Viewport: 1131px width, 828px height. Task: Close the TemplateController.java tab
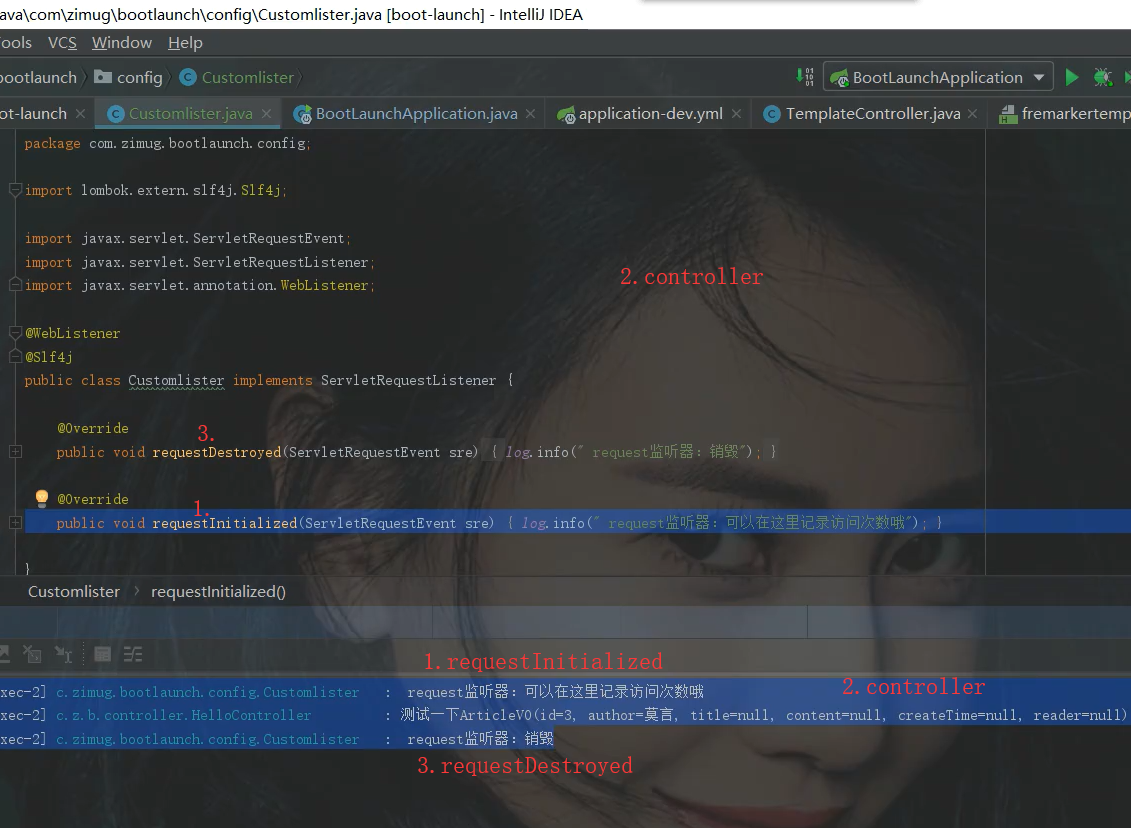coord(972,114)
